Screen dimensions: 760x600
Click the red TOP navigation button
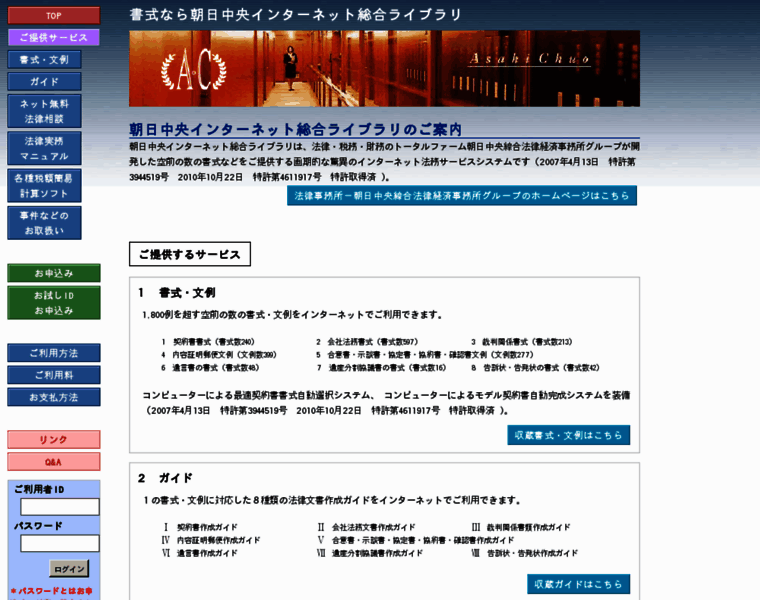[x=54, y=16]
